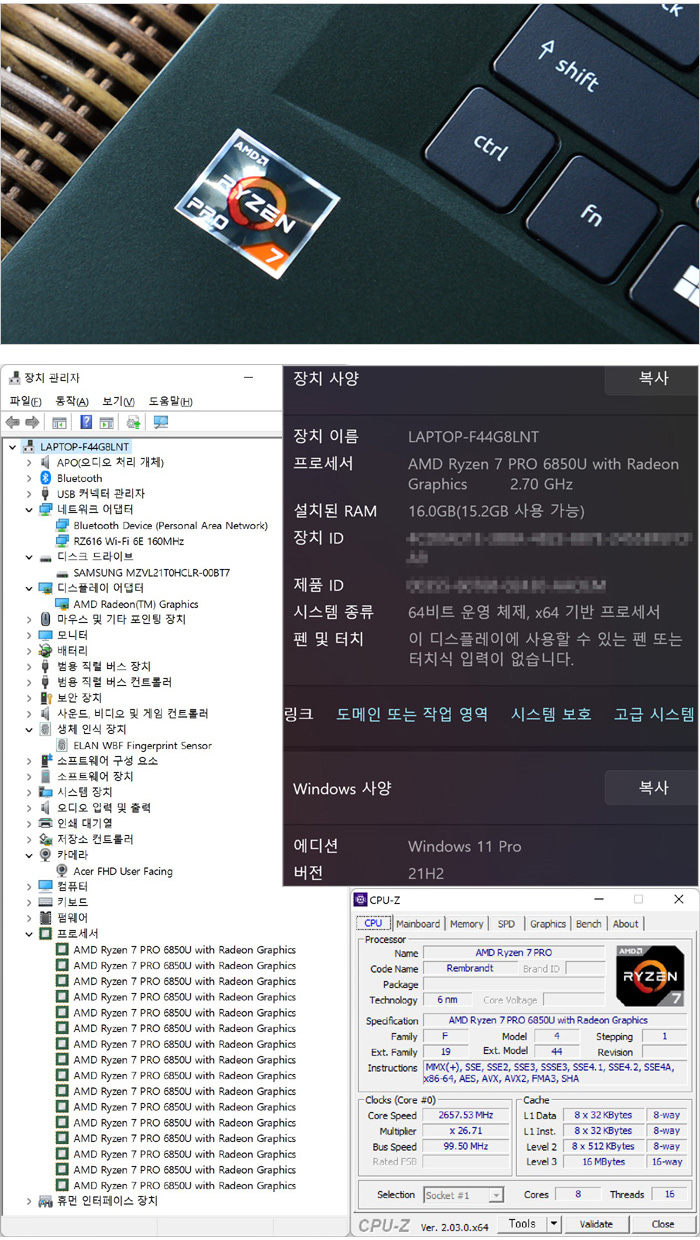Open the 고급 시스템 link
The image size is (700, 1240).
(654, 714)
